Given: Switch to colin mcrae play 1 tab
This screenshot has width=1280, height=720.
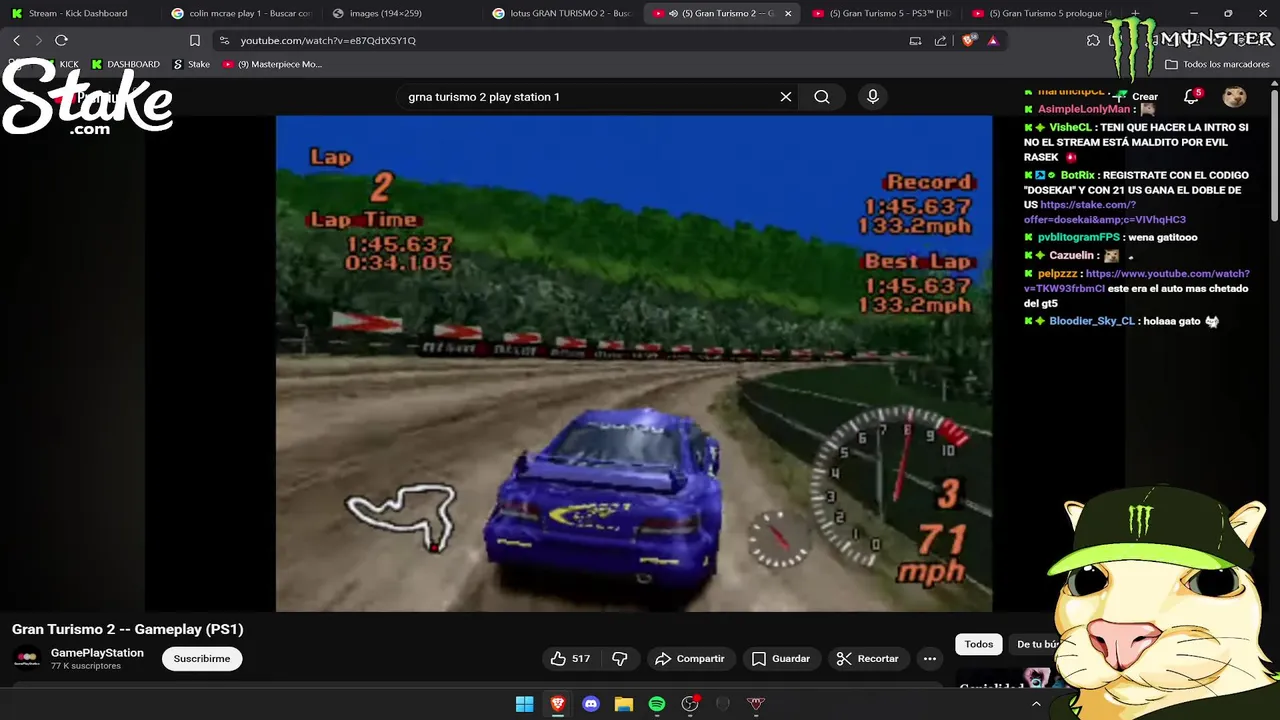Looking at the screenshot, I should pyautogui.click(x=240, y=13).
